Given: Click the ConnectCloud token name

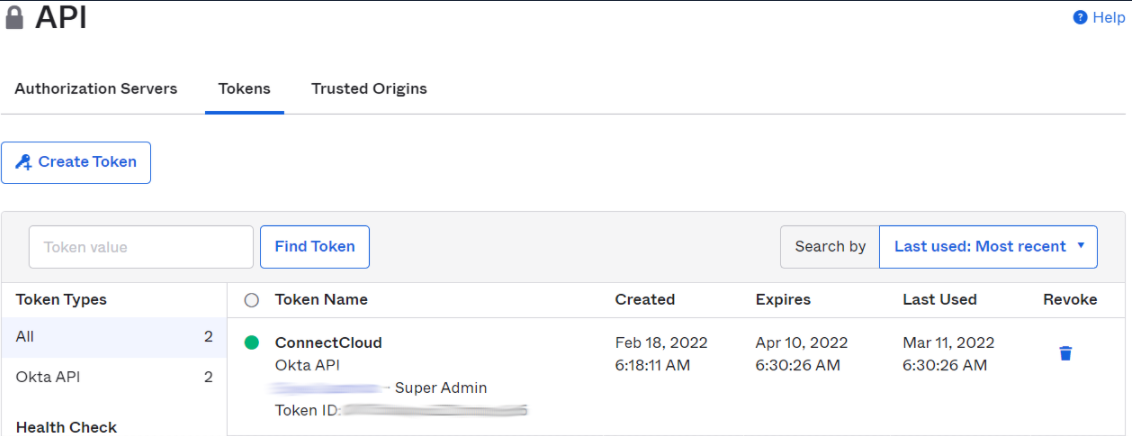Looking at the screenshot, I should [x=328, y=343].
